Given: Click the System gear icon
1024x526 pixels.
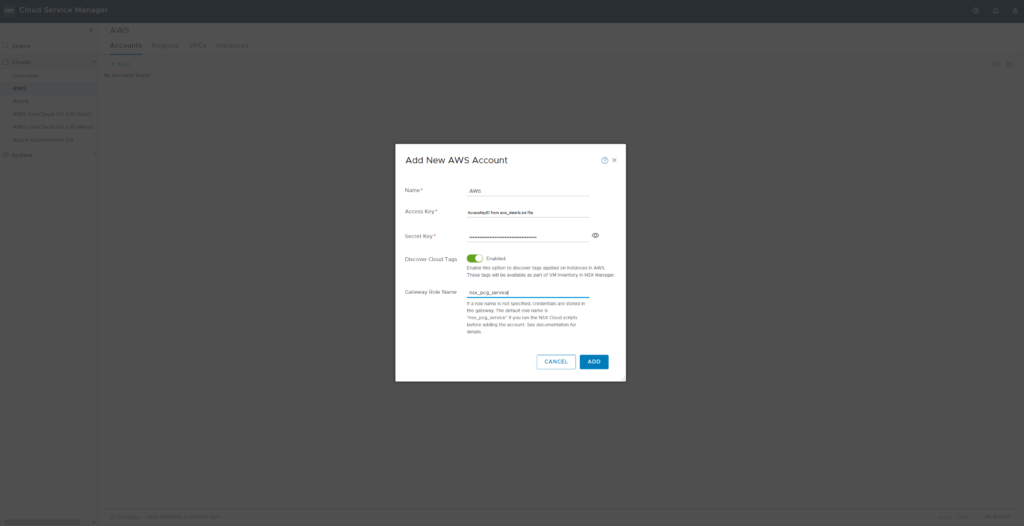Looking at the screenshot, I should [x=5, y=155].
